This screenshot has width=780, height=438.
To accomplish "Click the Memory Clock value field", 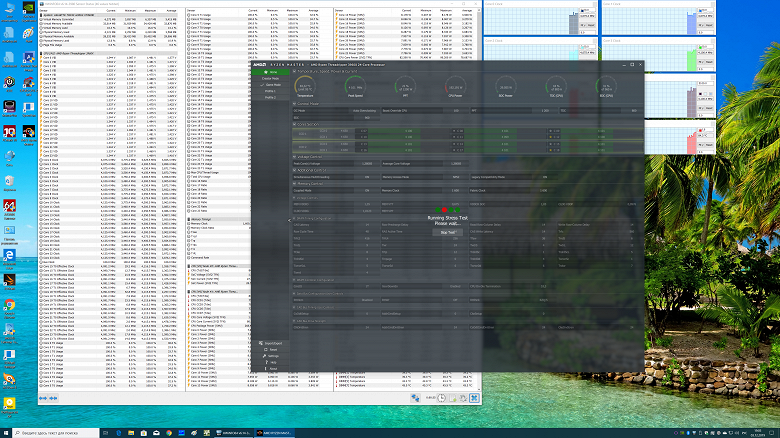I will click(x=455, y=190).
